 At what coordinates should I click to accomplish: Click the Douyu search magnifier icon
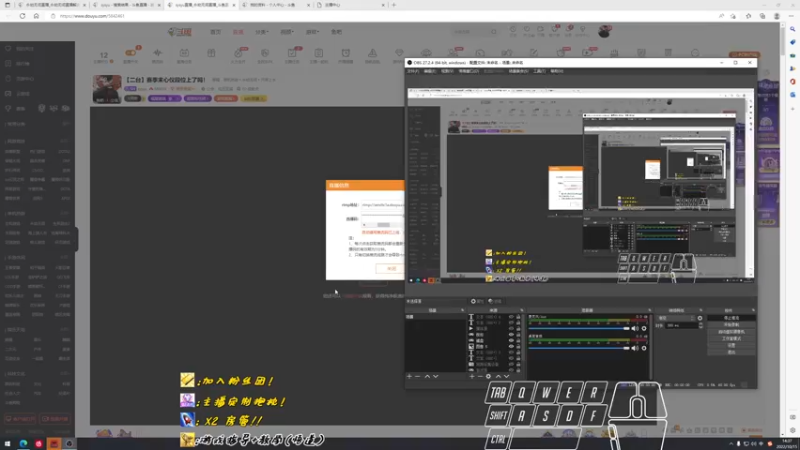click(494, 32)
